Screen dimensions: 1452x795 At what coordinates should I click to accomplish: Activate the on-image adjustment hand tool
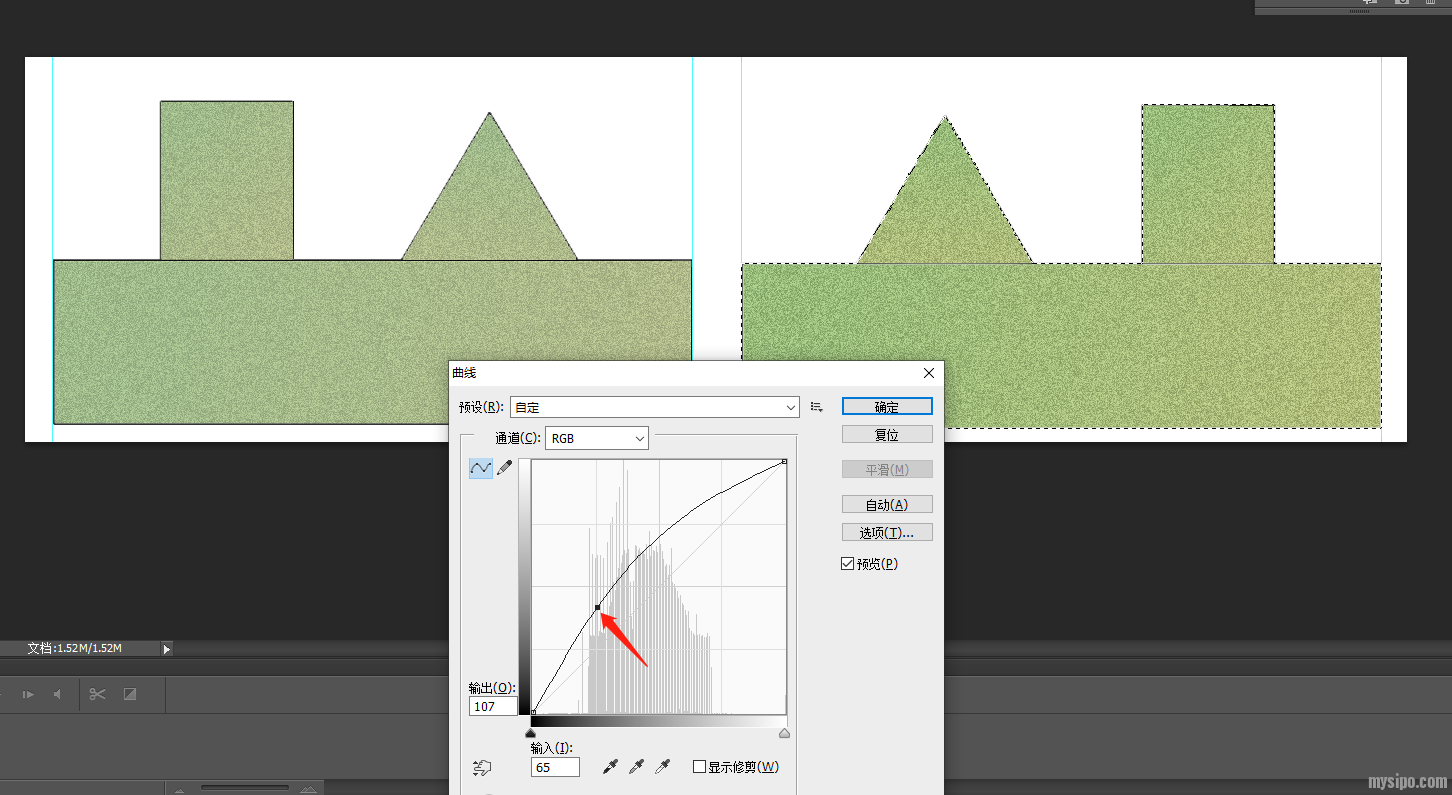click(482, 768)
